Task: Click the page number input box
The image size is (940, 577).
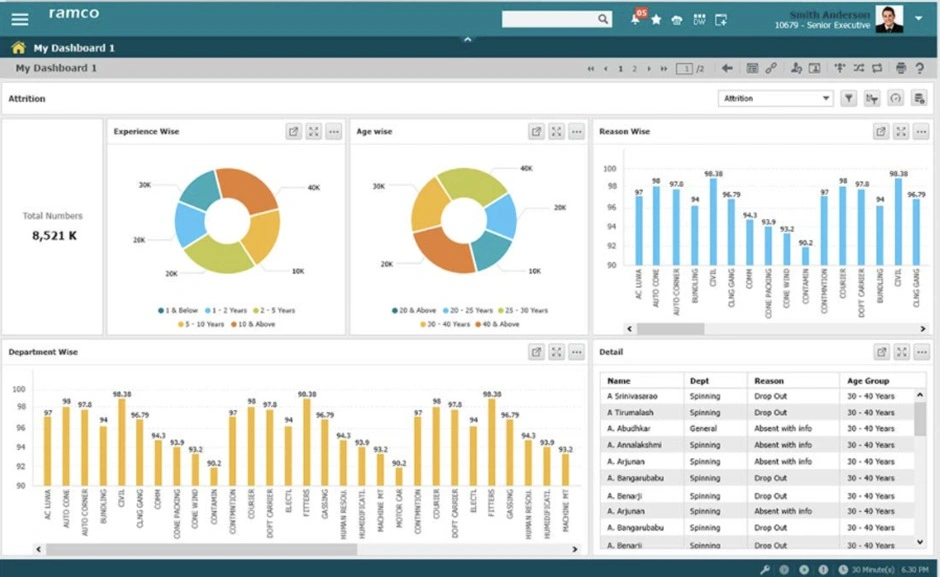Action: pos(684,68)
